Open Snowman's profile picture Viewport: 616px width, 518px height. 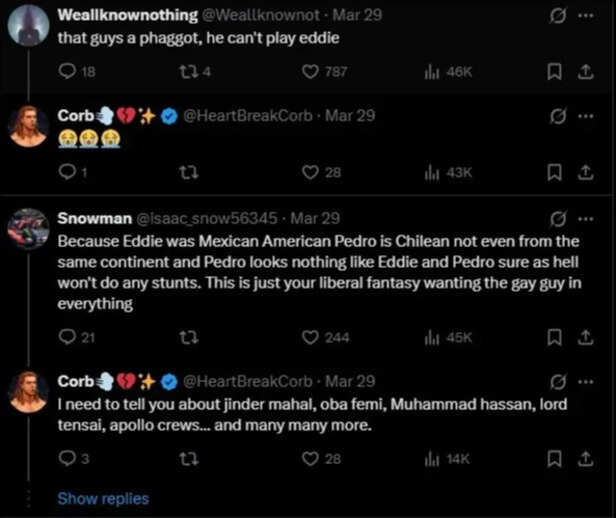28,229
